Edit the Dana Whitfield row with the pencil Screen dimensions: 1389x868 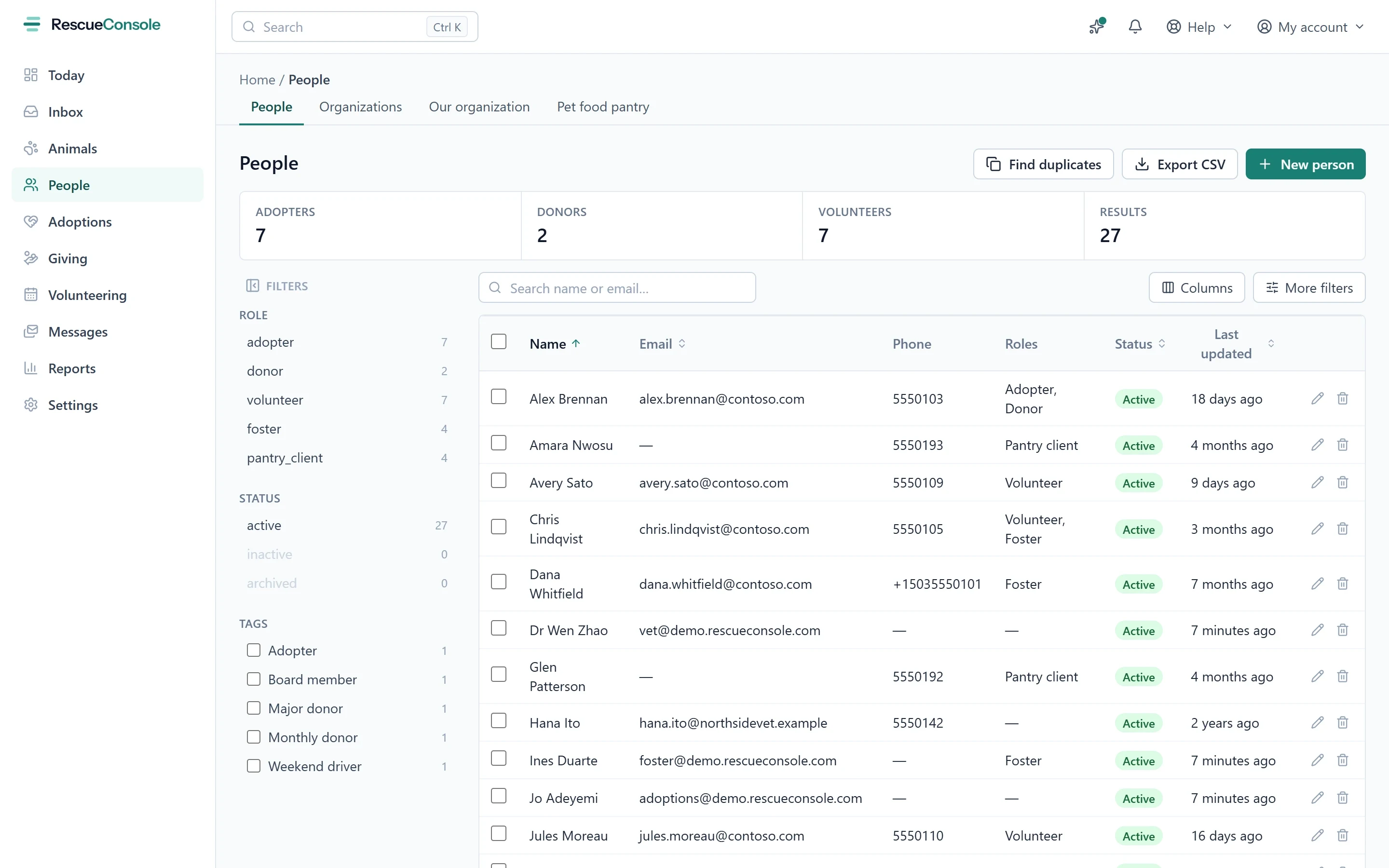pos(1317,584)
